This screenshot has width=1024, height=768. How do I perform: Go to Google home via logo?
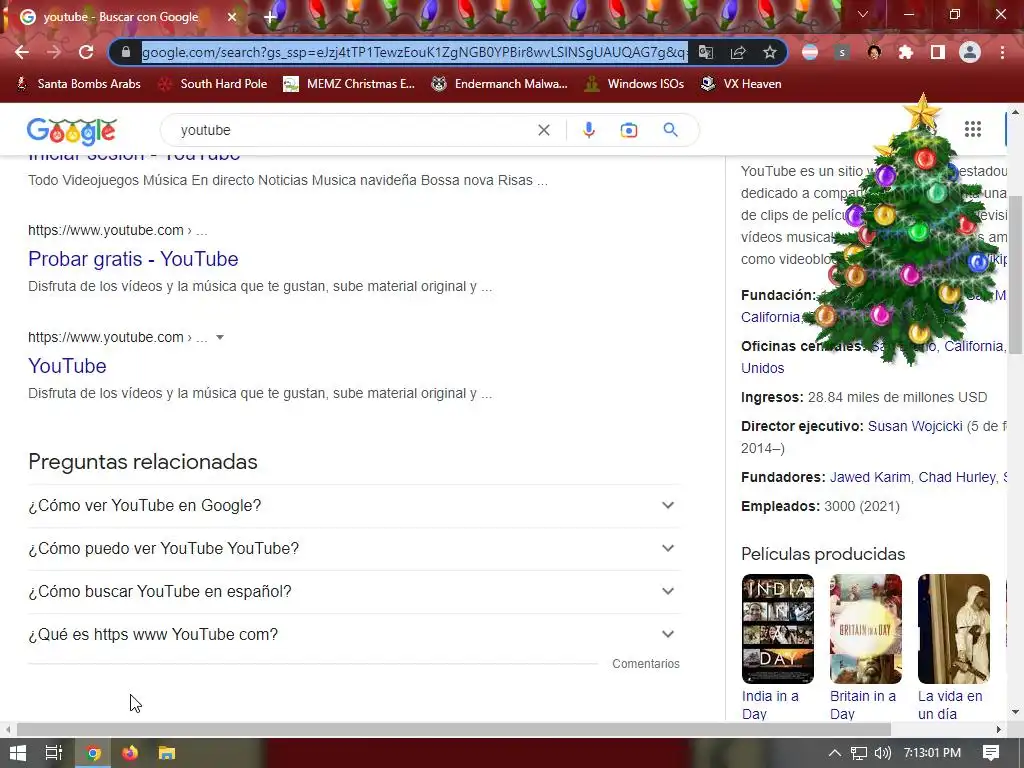[x=72, y=130]
